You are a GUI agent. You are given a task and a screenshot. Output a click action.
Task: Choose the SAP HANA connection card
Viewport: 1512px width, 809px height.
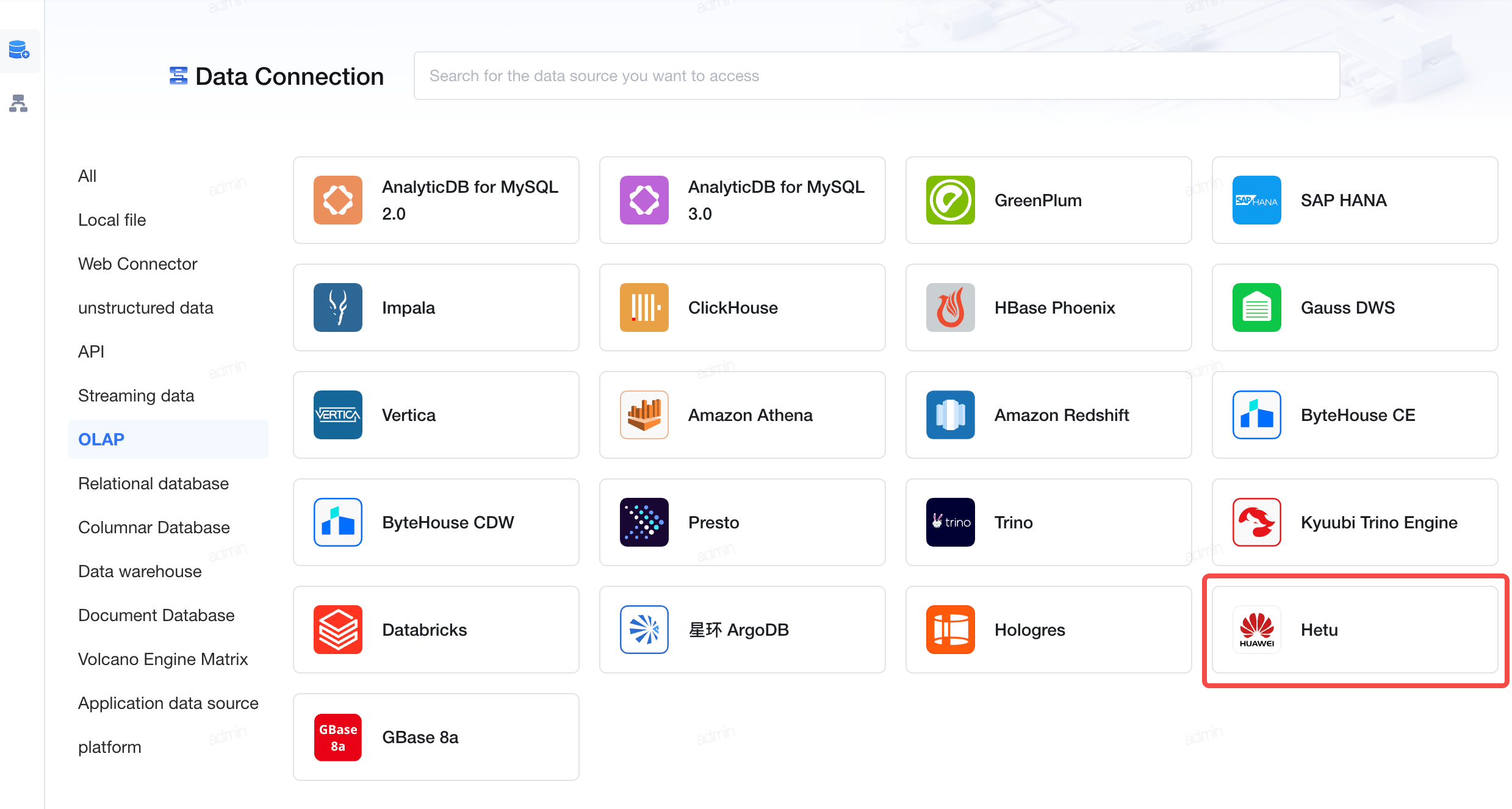point(1355,200)
